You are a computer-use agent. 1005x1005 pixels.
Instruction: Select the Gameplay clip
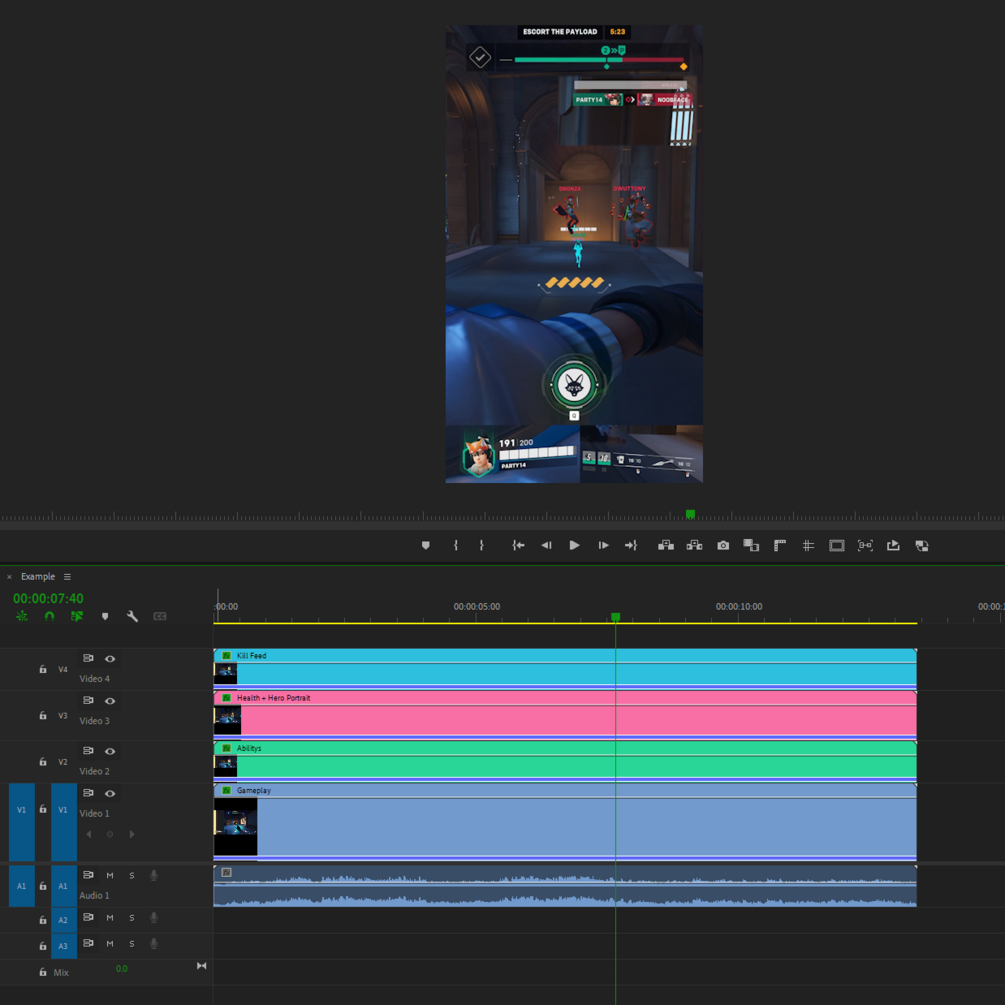[565, 822]
